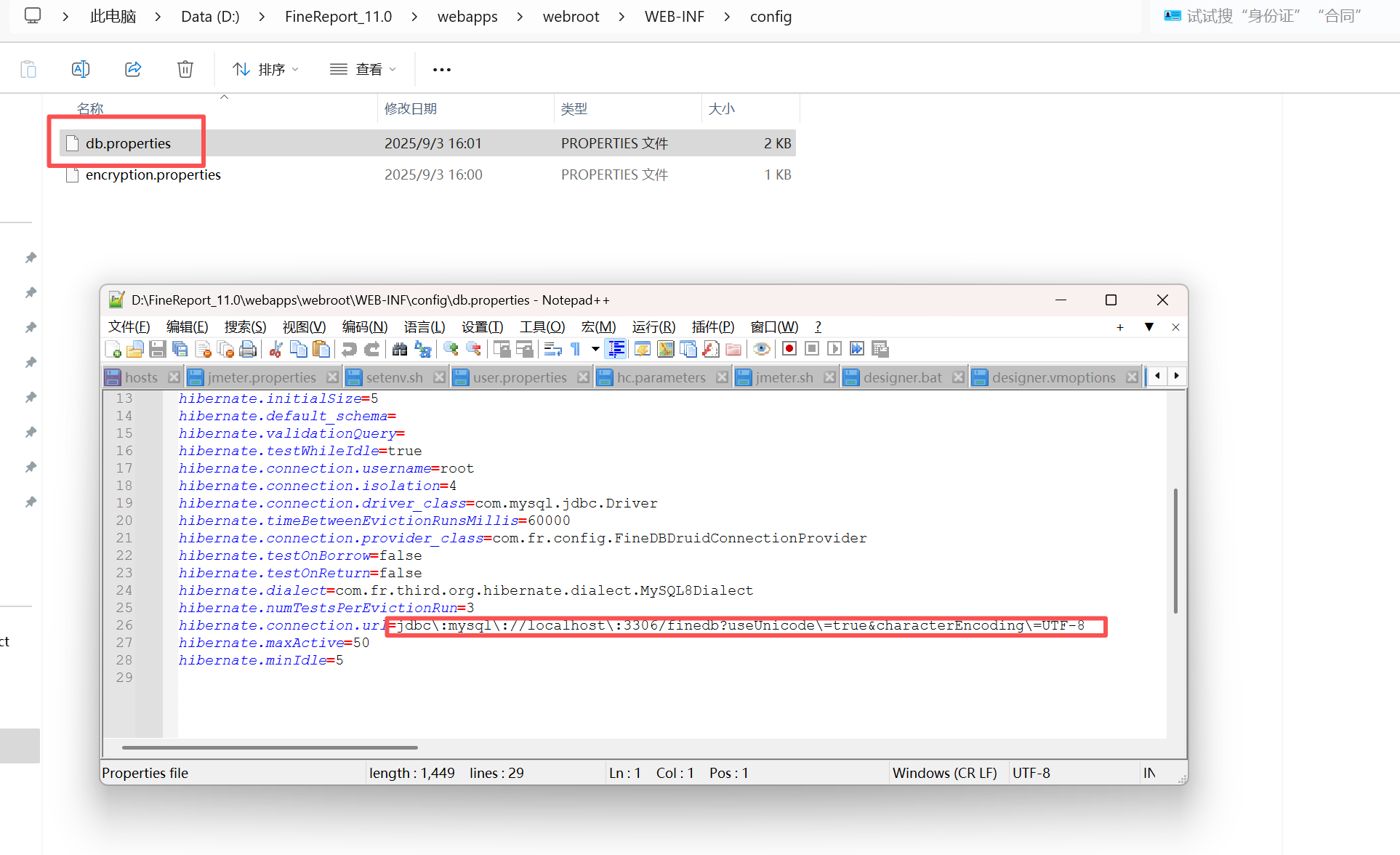The width and height of the screenshot is (1400, 855).
Task: Switch to the jmeter.properties tab
Action: [262, 377]
